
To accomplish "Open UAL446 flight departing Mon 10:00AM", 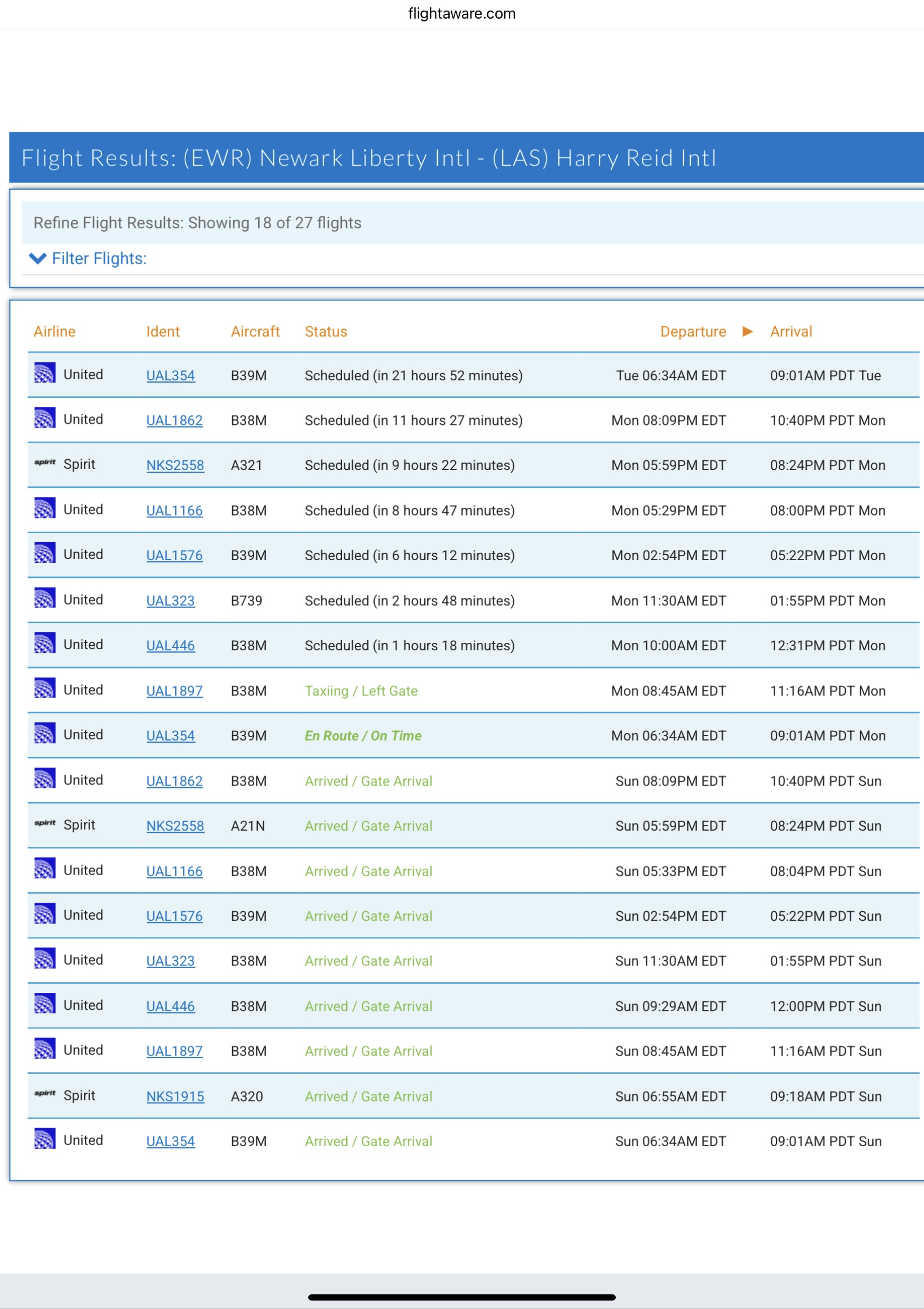I will (171, 646).
